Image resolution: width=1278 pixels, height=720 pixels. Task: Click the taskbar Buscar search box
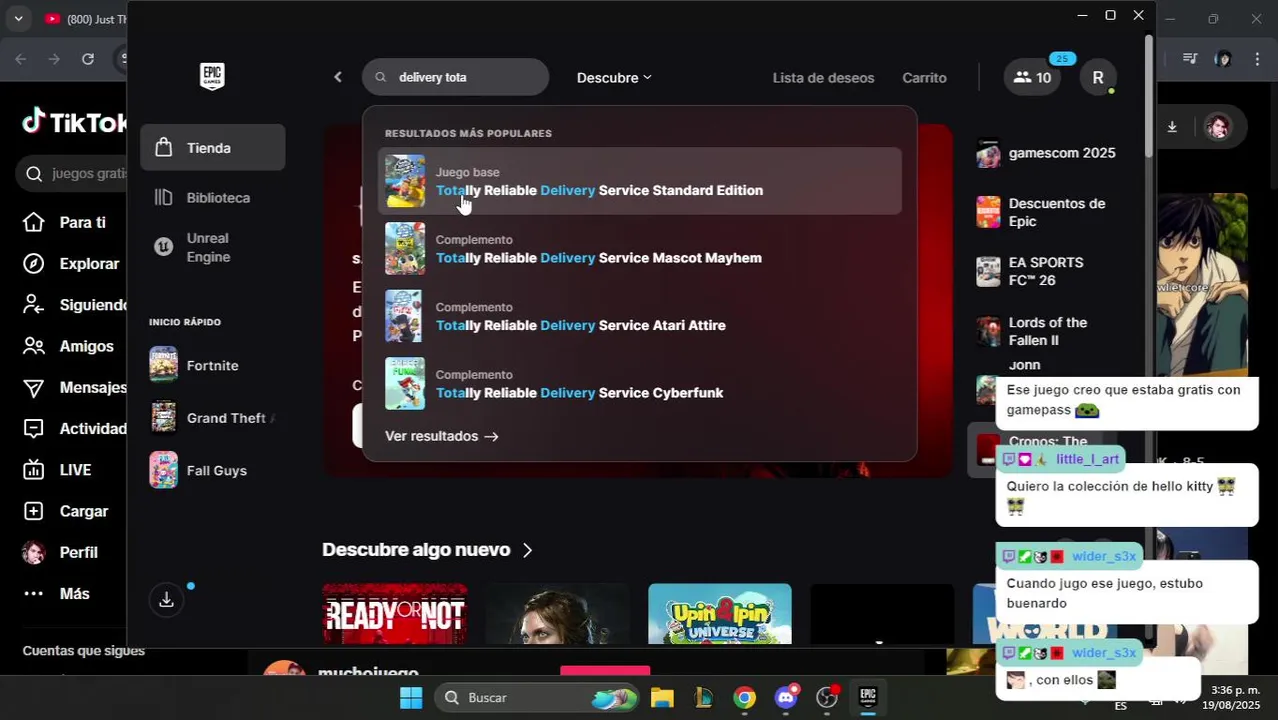coord(538,697)
